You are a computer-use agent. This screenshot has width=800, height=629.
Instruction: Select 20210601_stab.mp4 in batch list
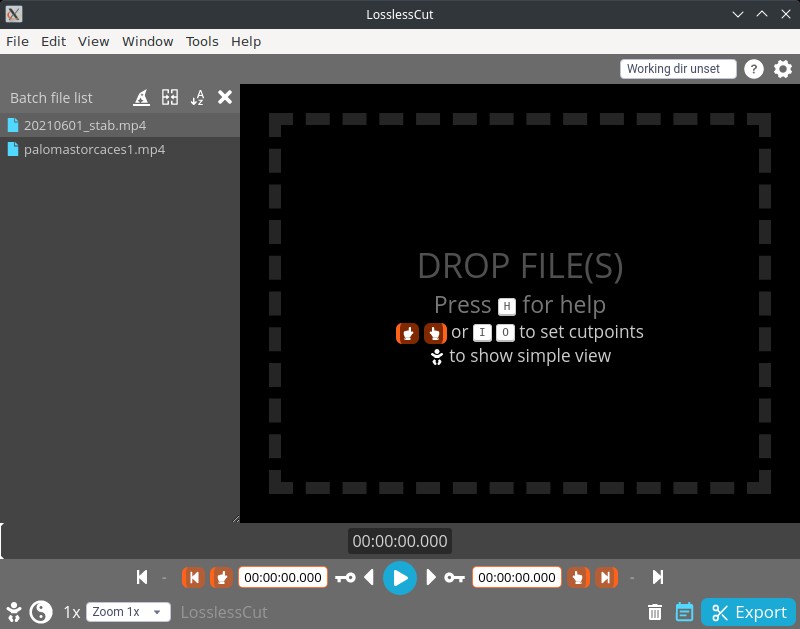[120, 125]
